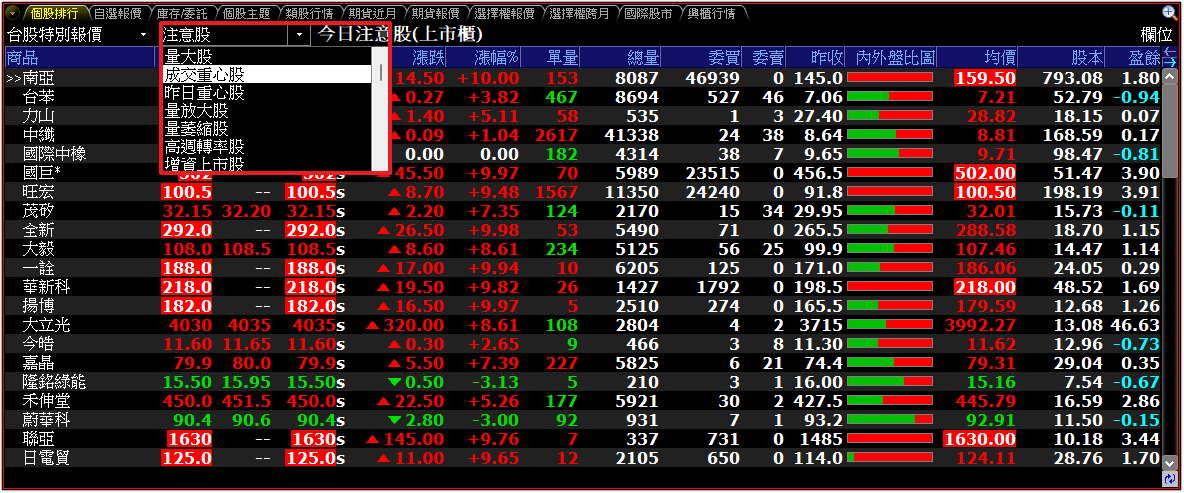Click the 欄位 column settings button
Screen dimensions: 1184x493
[x=1156, y=35]
